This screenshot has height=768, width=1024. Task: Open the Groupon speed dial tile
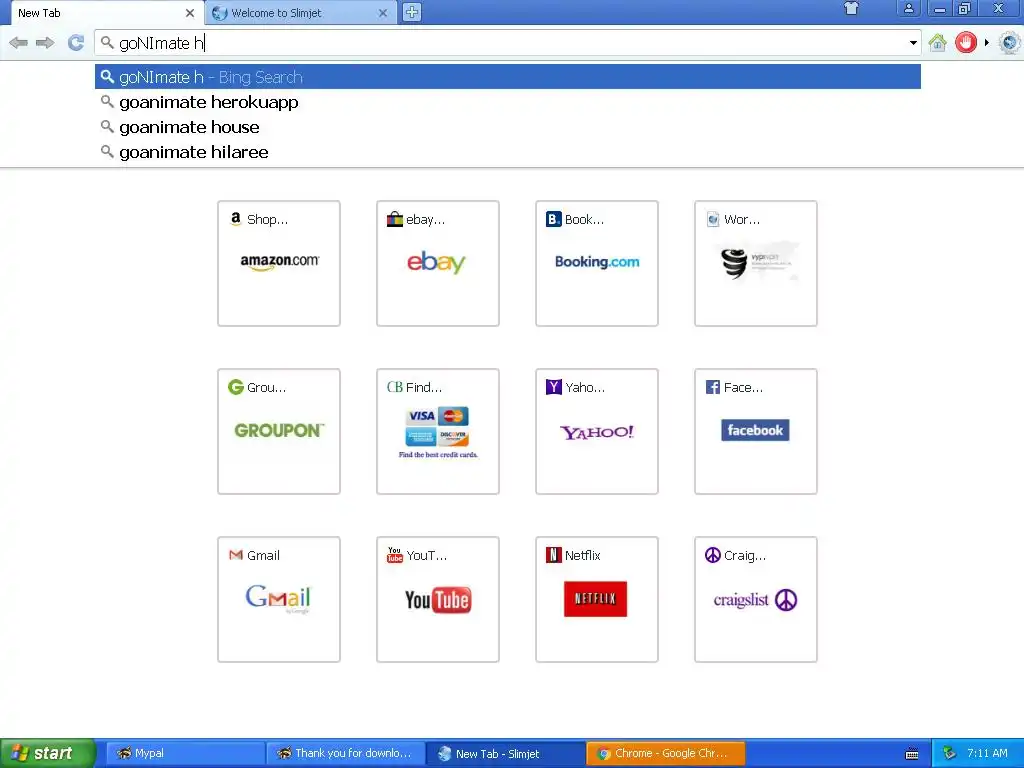279,431
